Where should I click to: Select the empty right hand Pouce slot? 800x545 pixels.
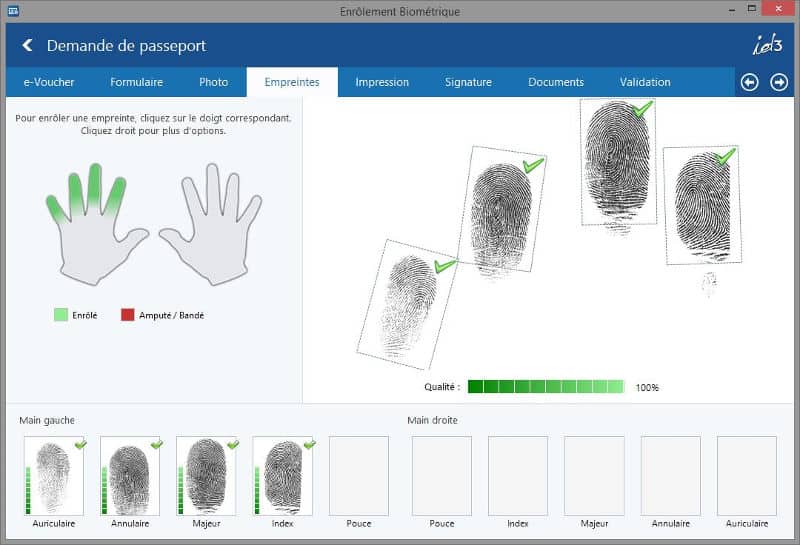tap(442, 476)
